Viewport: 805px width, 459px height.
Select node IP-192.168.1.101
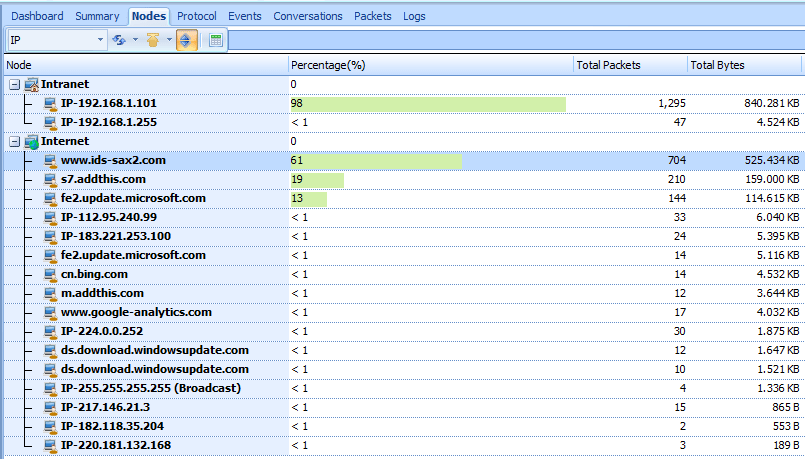click(109, 104)
